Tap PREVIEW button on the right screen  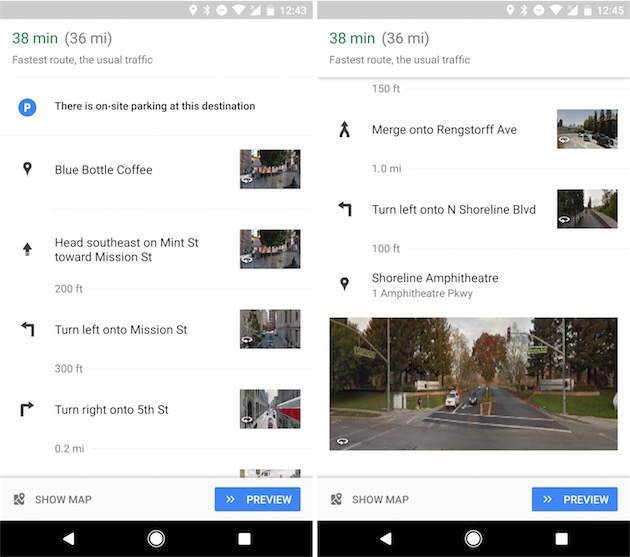click(575, 499)
